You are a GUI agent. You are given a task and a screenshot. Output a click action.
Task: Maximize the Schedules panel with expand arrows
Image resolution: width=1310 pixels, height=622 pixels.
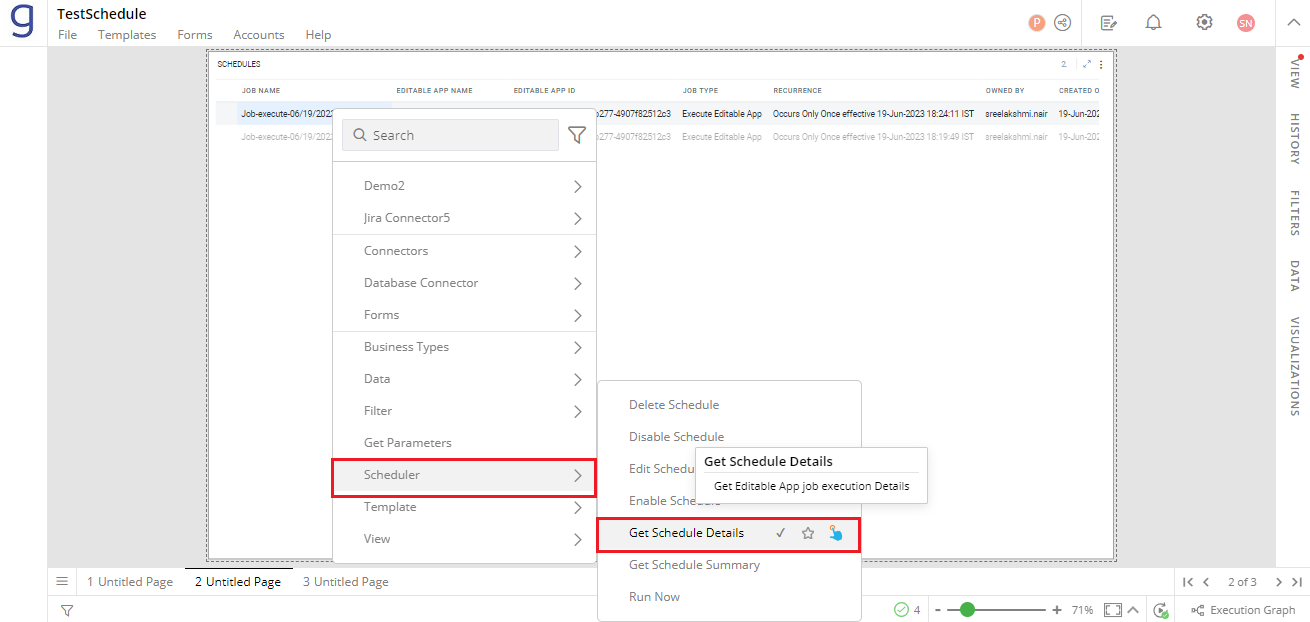[x=1087, y=64]
